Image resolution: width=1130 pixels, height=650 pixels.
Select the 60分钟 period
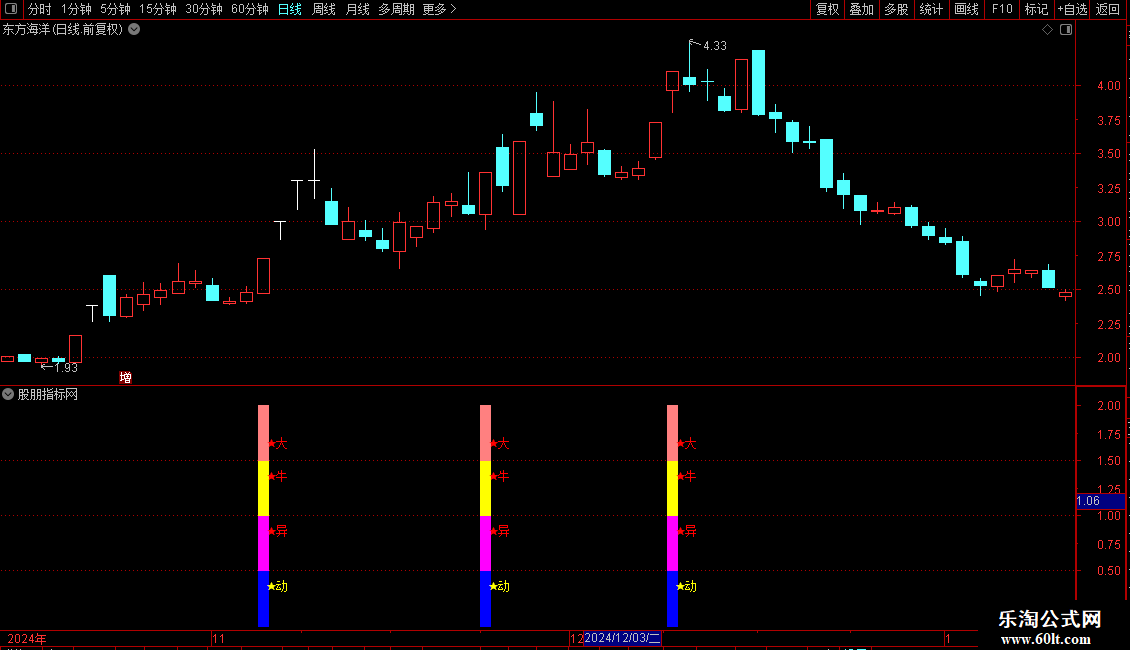point(250,9)
